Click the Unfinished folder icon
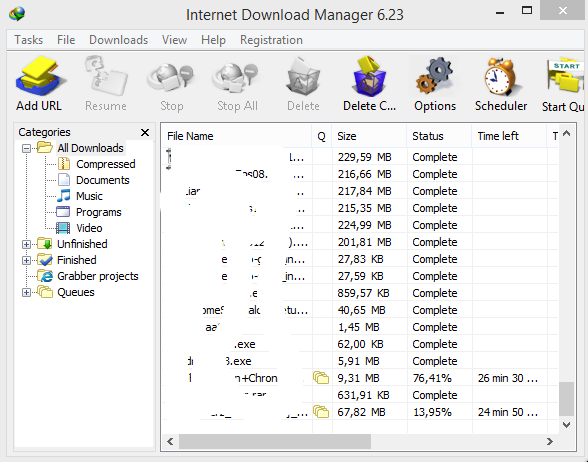The image size is (588, 462). coord(45,244)
